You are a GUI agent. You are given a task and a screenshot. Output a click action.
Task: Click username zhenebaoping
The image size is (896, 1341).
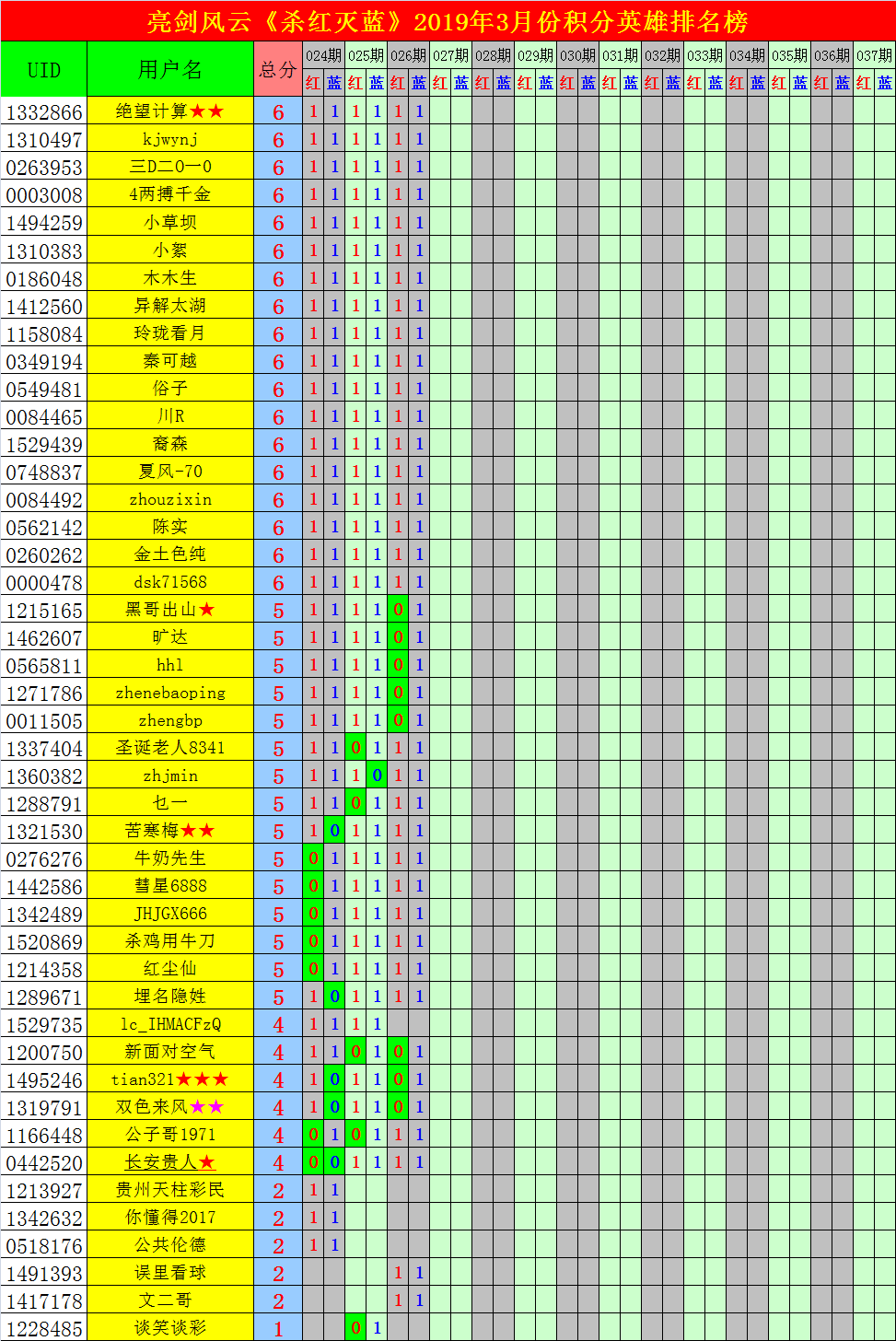(x=170, y=692)
